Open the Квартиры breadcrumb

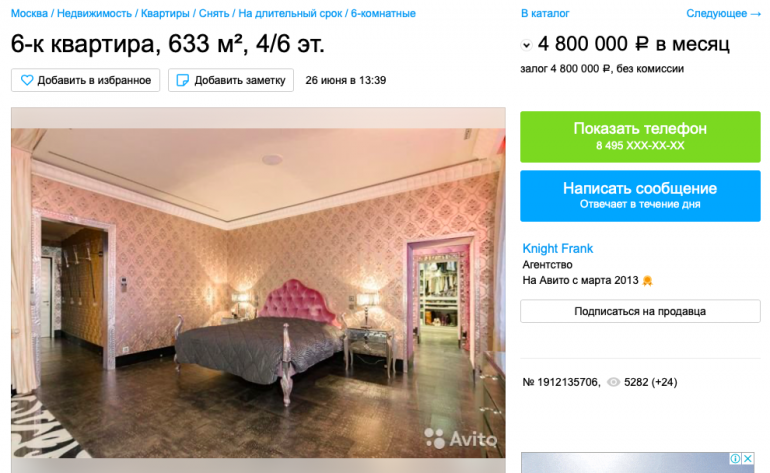[x=165, y=14]
